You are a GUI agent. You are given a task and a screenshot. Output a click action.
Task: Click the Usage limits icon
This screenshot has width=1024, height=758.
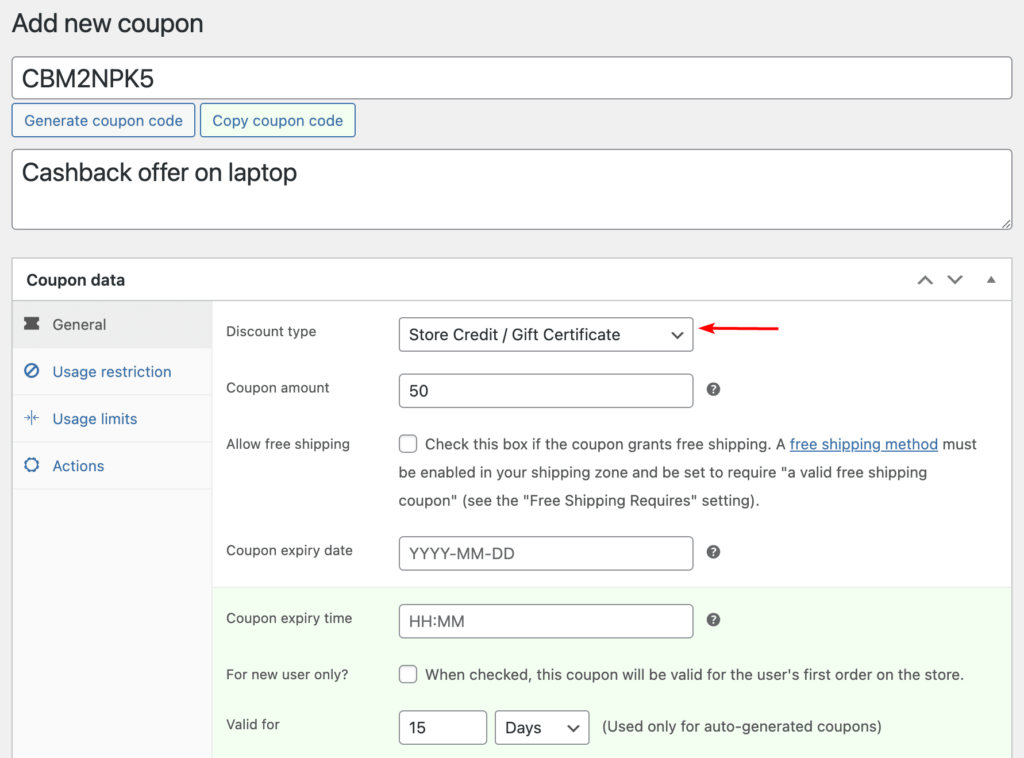pos(32,418)
